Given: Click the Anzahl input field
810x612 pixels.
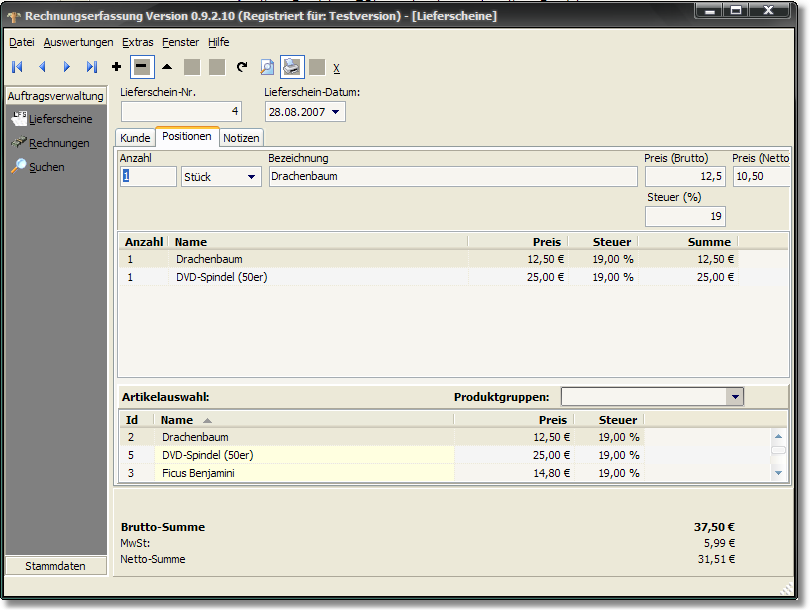Looking at the screenshot, I should 148,177.
